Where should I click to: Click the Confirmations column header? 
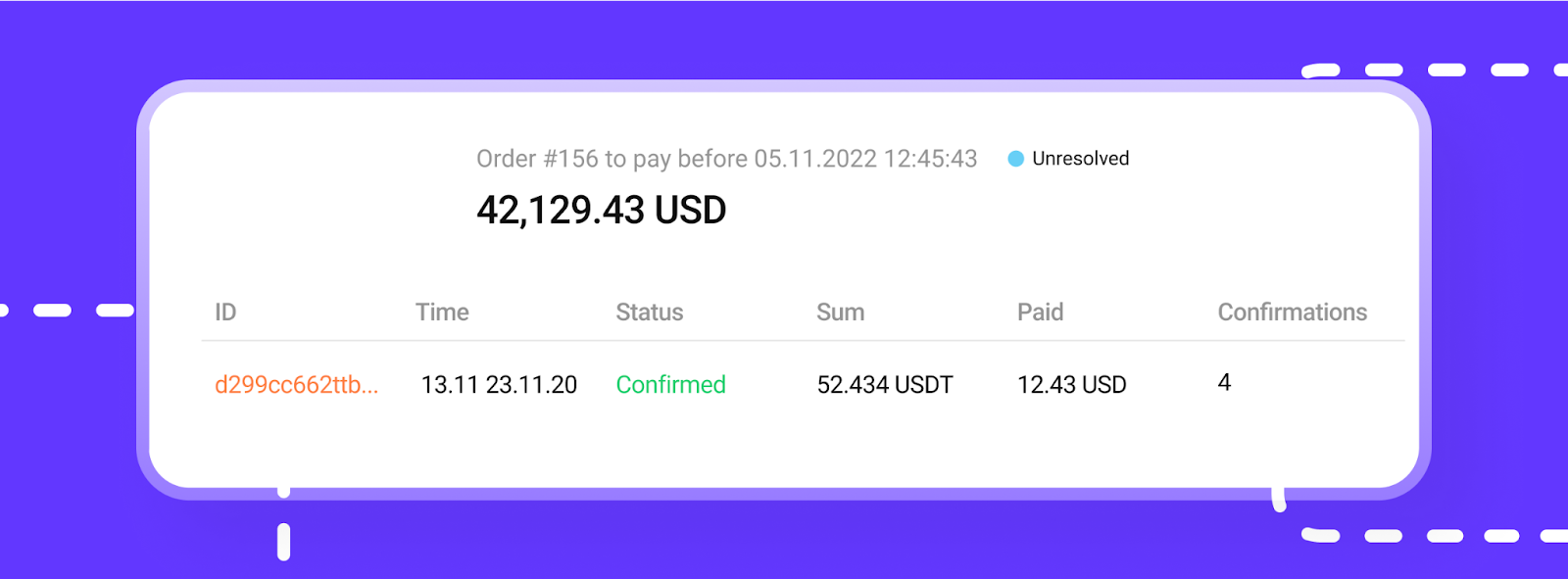(x=1292, y=313)
